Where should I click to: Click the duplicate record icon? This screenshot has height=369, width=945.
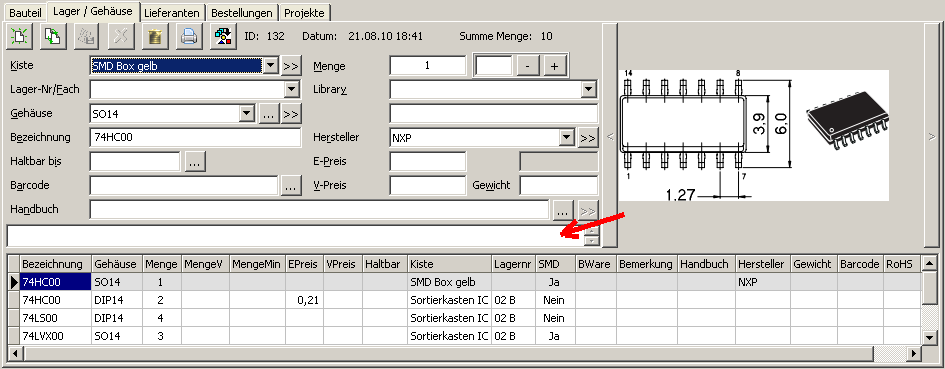coord(52,37)
